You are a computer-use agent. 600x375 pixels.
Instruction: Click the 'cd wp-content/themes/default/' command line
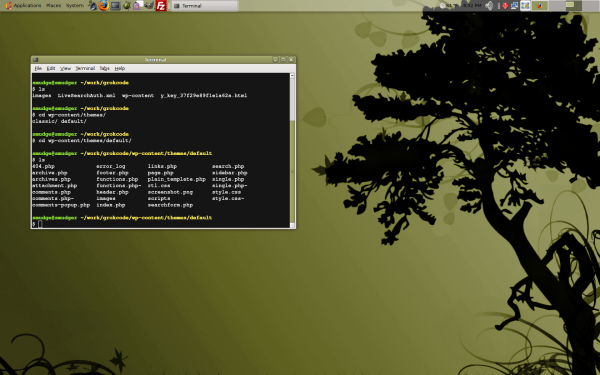(x=85, y=141)
